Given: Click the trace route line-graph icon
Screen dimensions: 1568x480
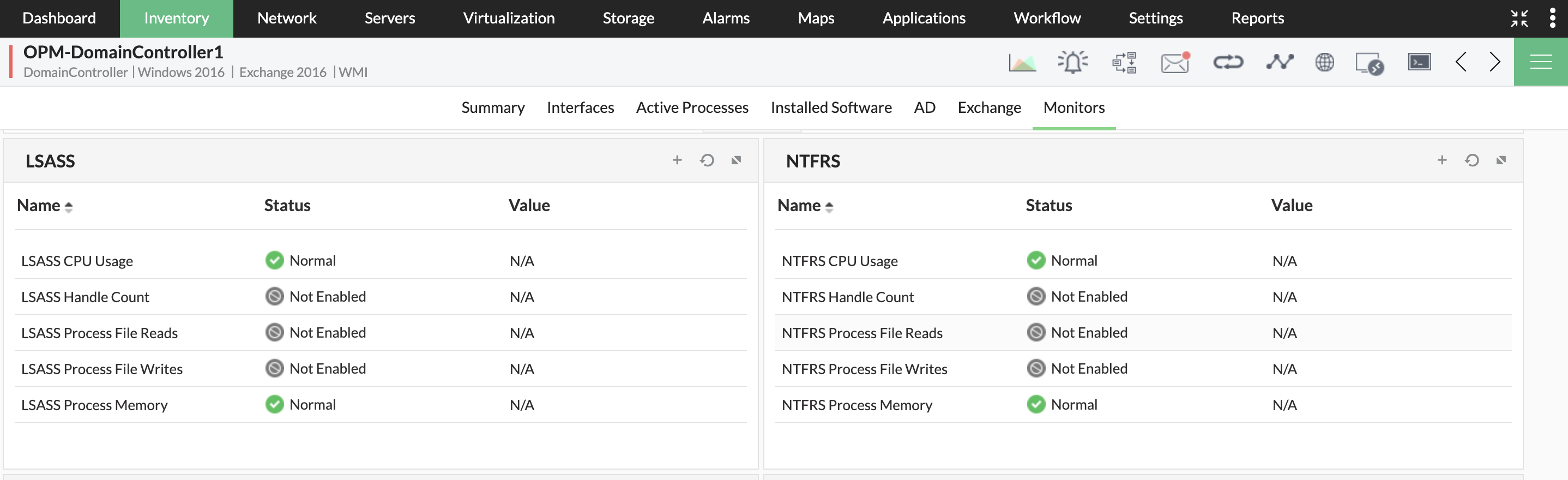Looking at the screenshot, I should pyautogui.click(x=1280, y=62).
